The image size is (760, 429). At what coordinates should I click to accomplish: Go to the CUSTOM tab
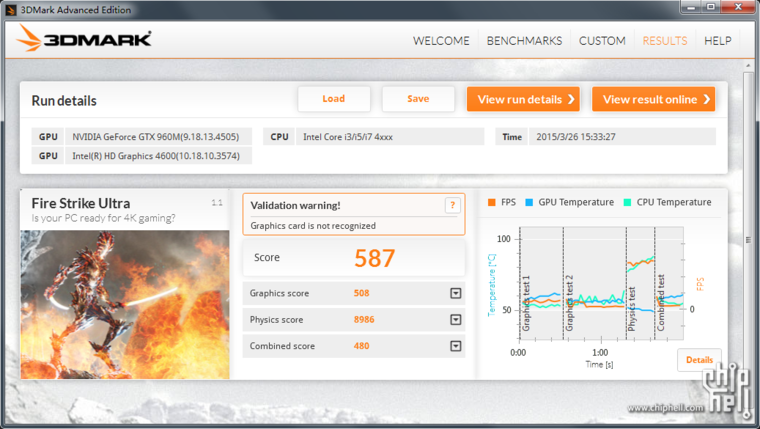click(602, 41)
